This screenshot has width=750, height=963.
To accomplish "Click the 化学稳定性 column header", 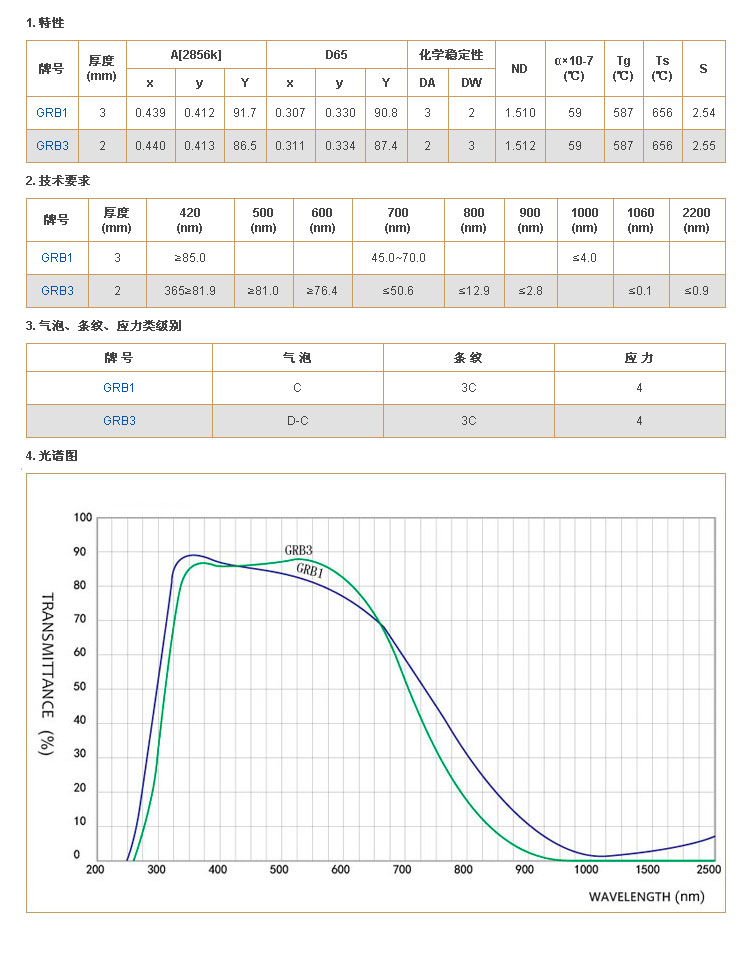I will point(451,55).
